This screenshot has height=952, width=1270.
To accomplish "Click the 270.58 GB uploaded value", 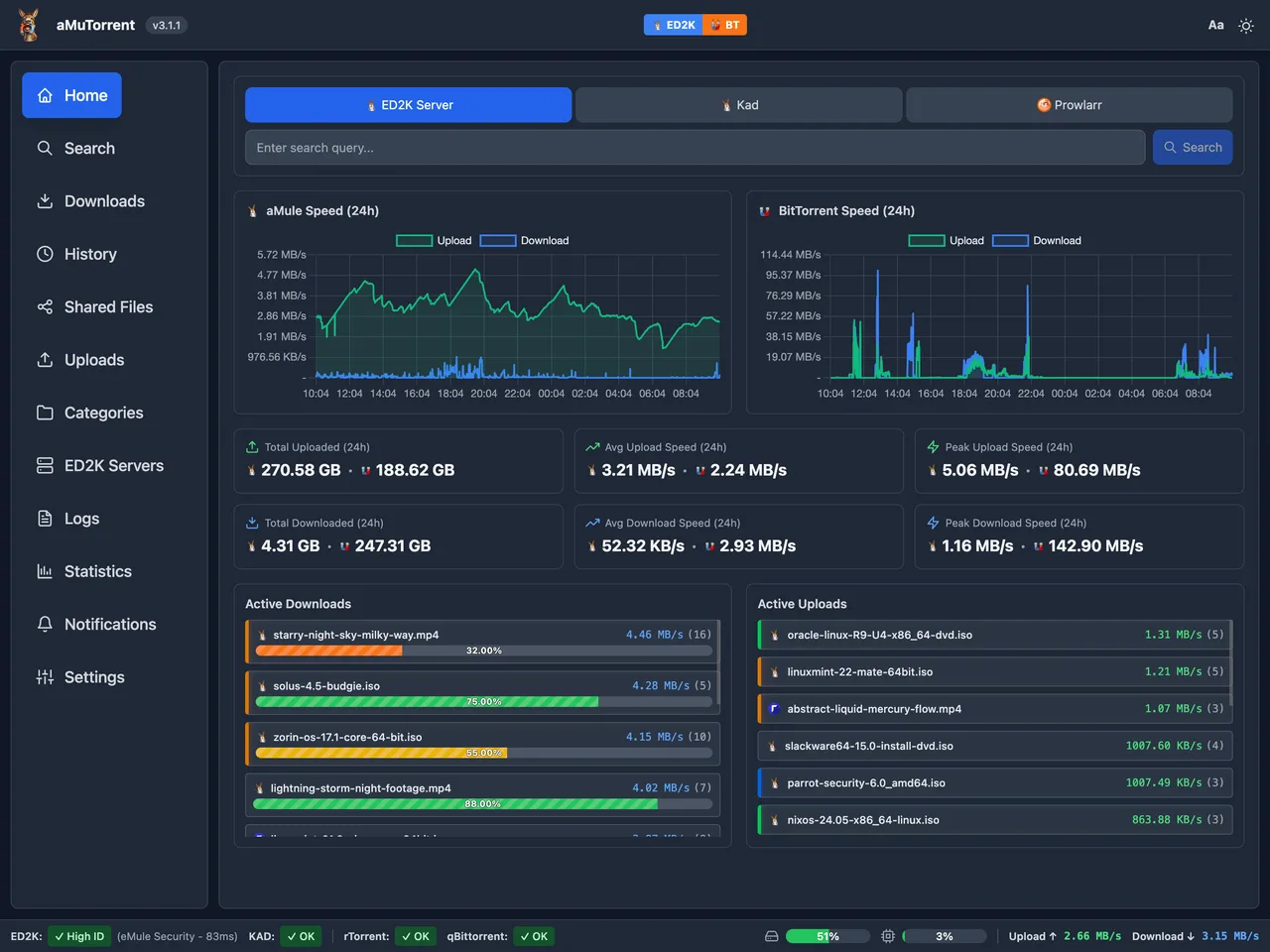I will tap(301, 470).
